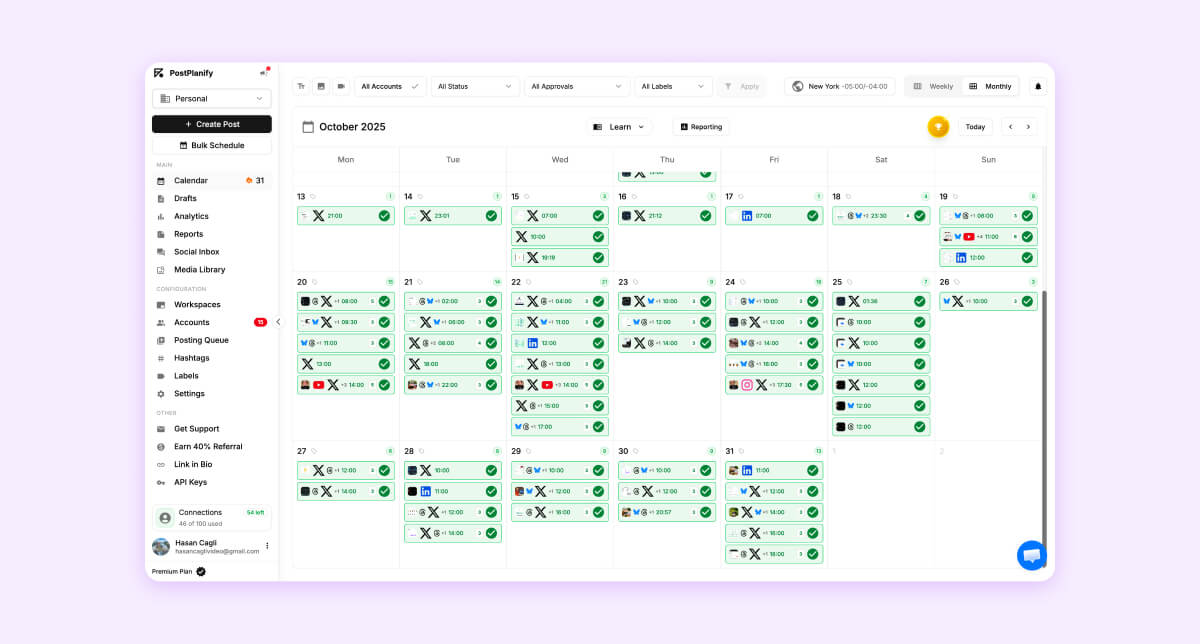Click the PostPlanify logo
Viewport: 1200px width, 644px height.
(x=158, y=73)
